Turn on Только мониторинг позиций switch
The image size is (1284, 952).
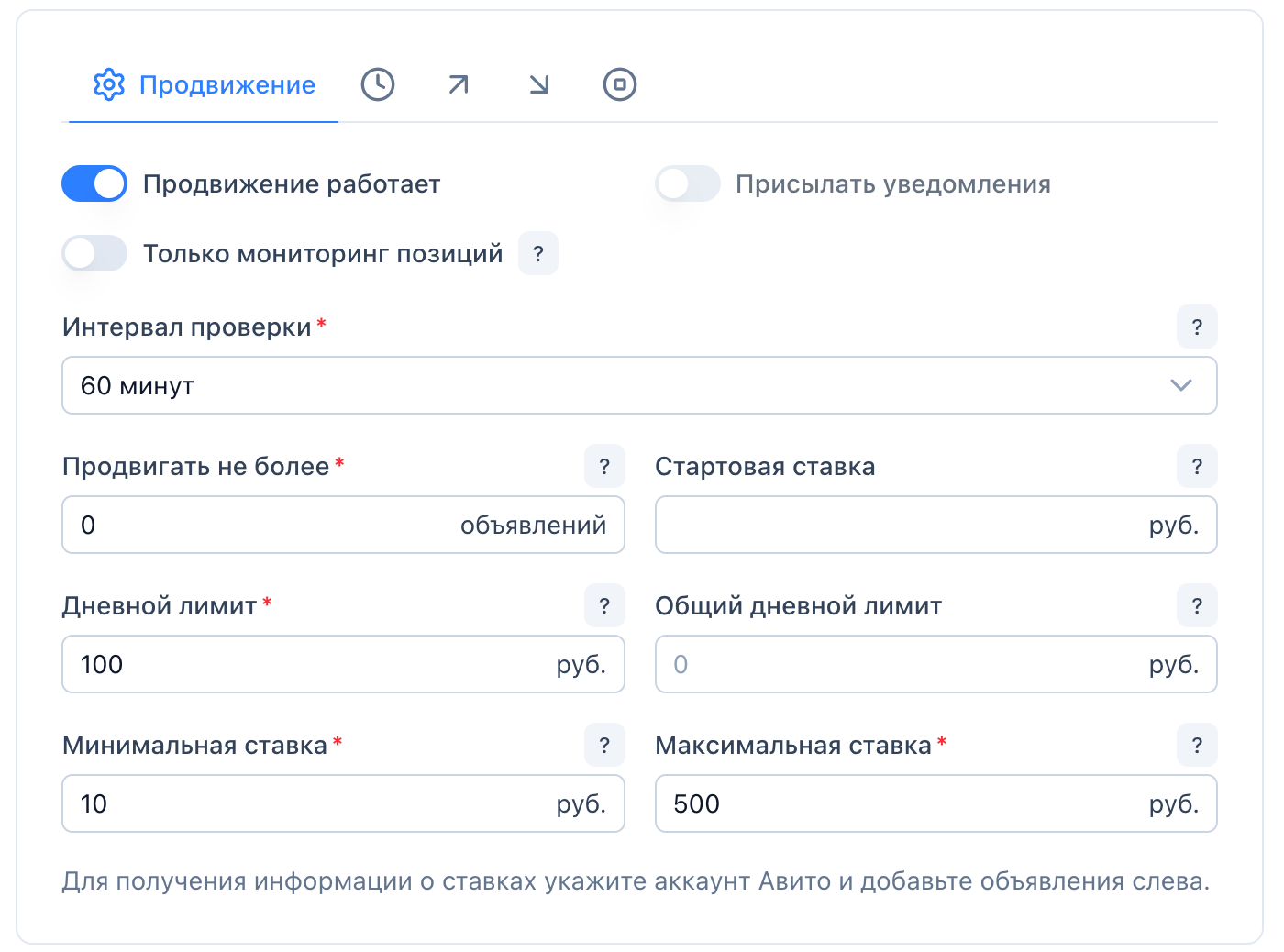pyautogui.click(x=94, y=253)
